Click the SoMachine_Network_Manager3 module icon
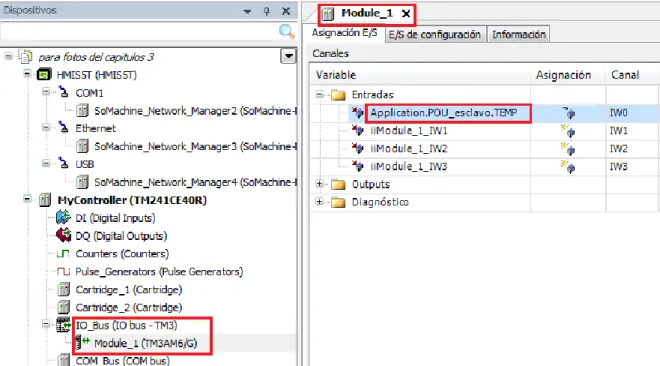The width and height of the screenshot is (660, 366). point(82,146)
